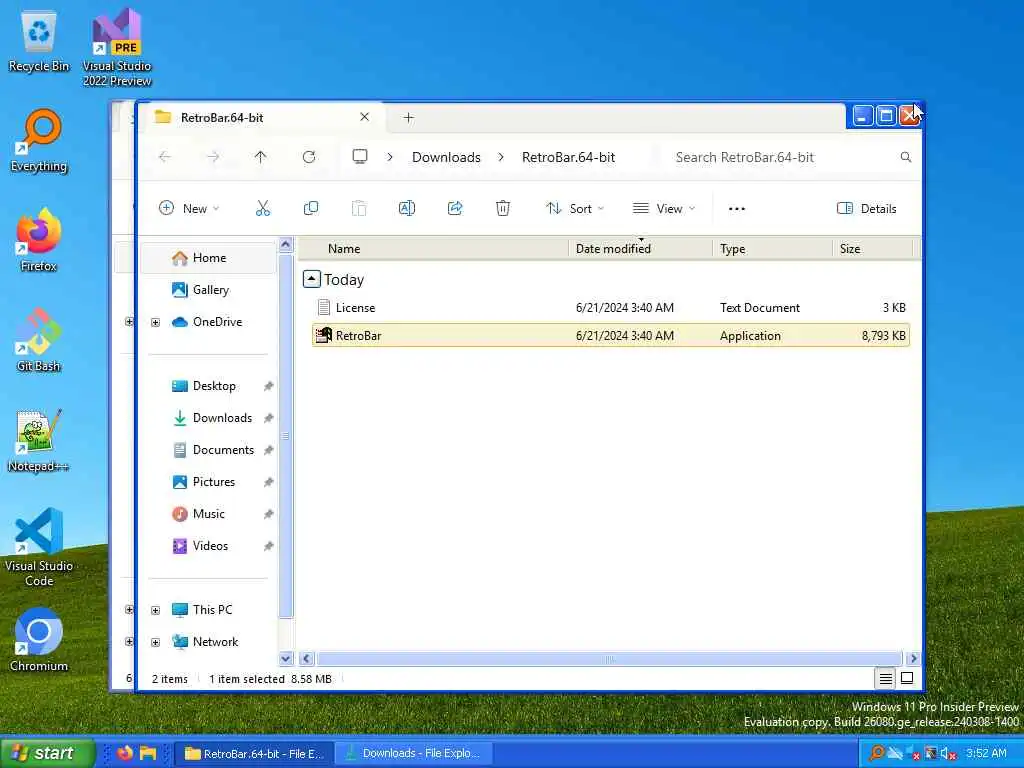Open the Sort dropdown menu
This screenshot has width=1024, height=768.
575,208
